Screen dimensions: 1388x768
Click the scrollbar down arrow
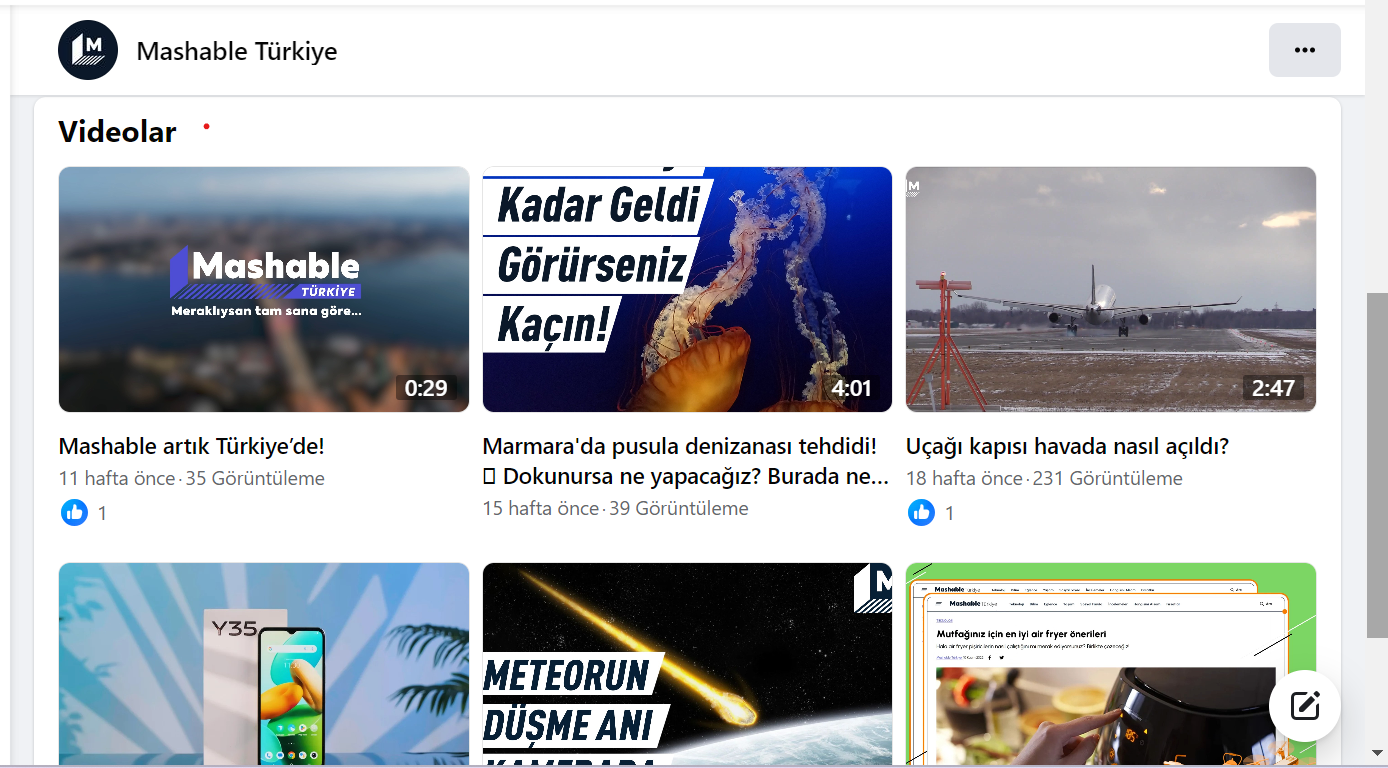tap(1377, 752)
